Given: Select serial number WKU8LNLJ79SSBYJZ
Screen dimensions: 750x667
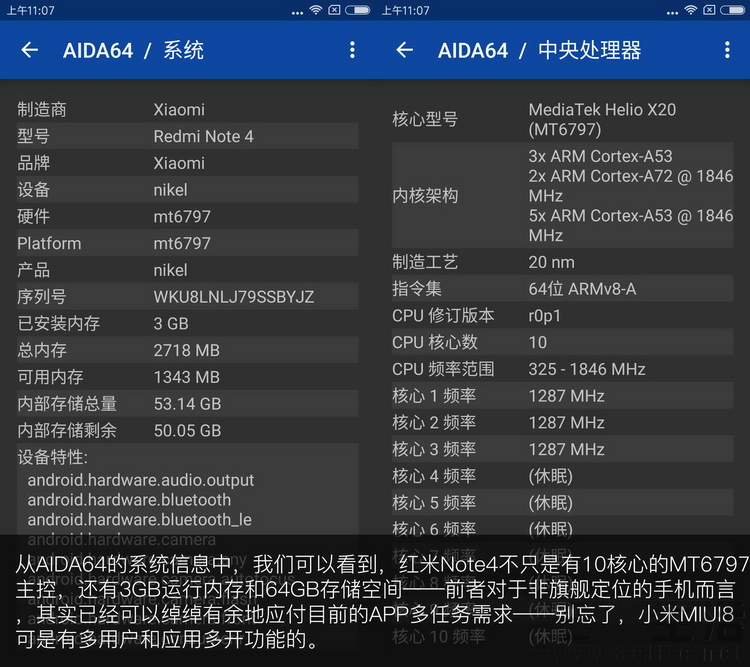Looking at the screenshot, I should [x=233, y=297].
